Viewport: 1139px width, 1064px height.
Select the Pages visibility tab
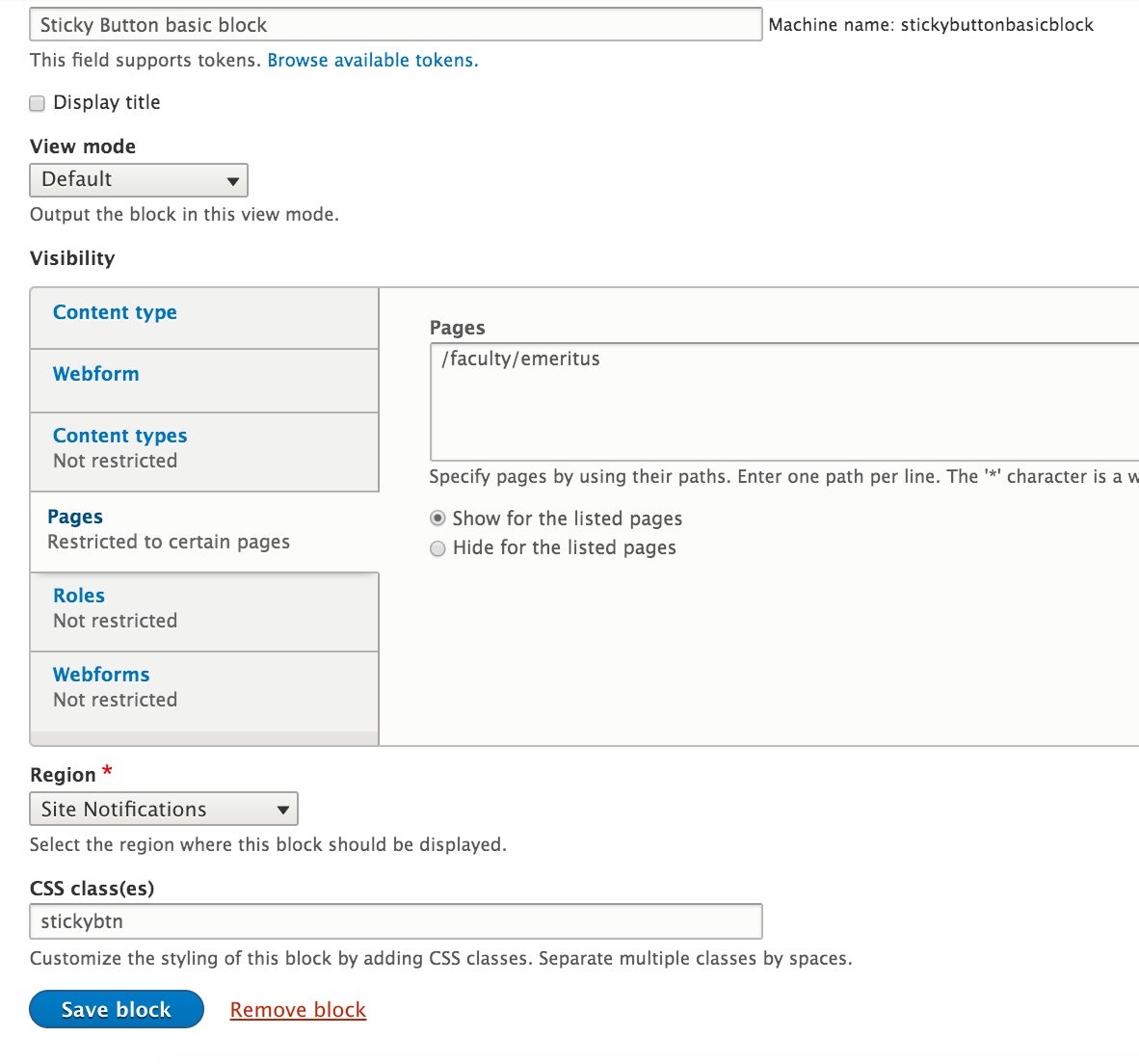coord(75,517)
